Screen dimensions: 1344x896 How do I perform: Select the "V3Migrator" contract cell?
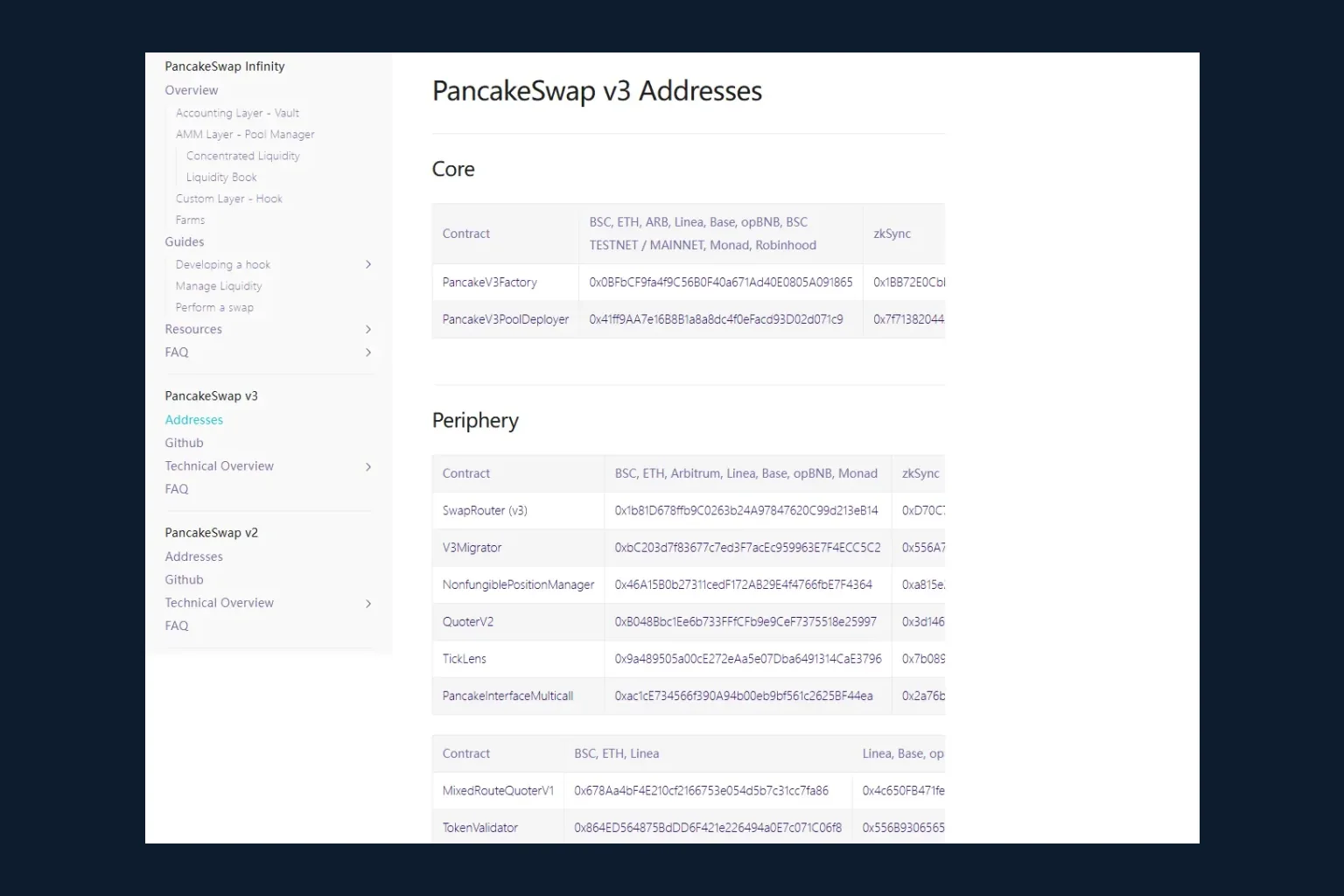[518, 548]
